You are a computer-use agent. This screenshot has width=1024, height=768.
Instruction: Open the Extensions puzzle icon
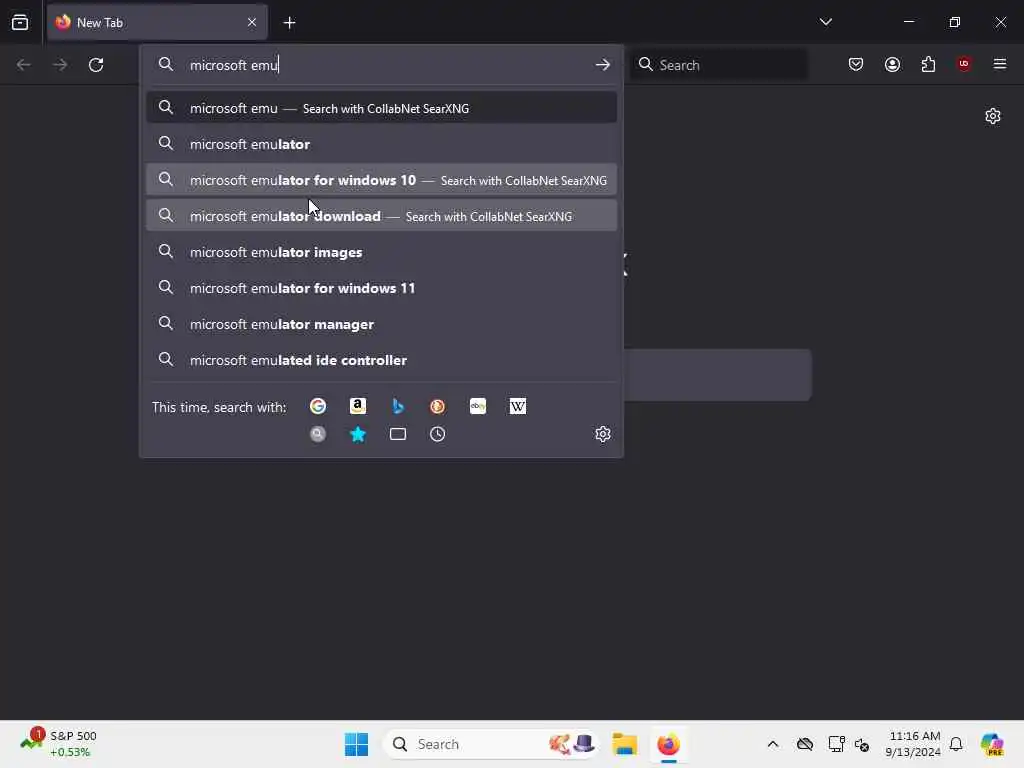point(928,64)
